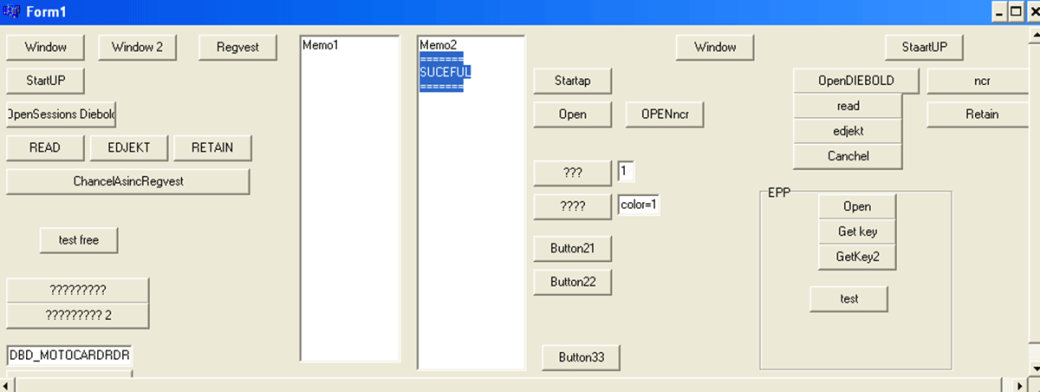
Task: Click Button21
Action: point(572,248)
